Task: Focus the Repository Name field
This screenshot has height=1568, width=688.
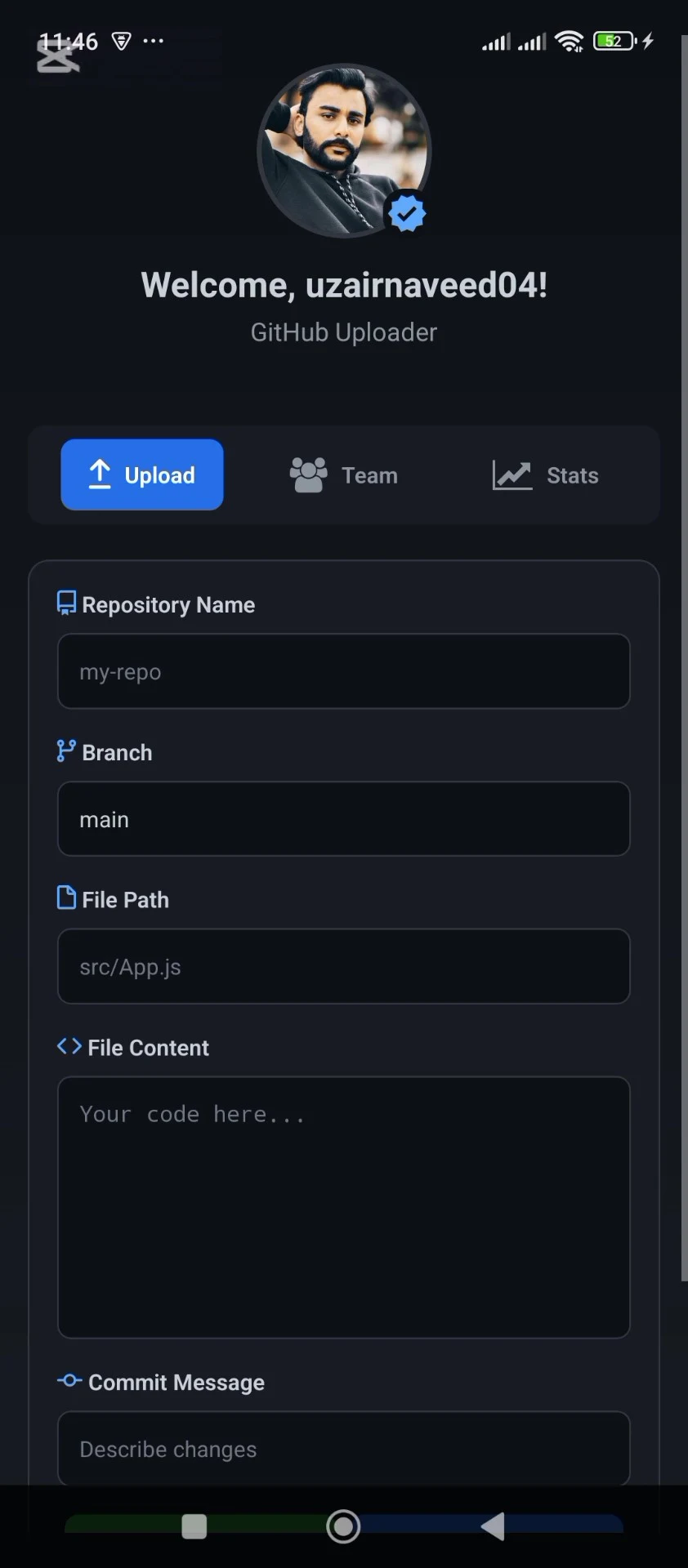Action: point(344,671)
